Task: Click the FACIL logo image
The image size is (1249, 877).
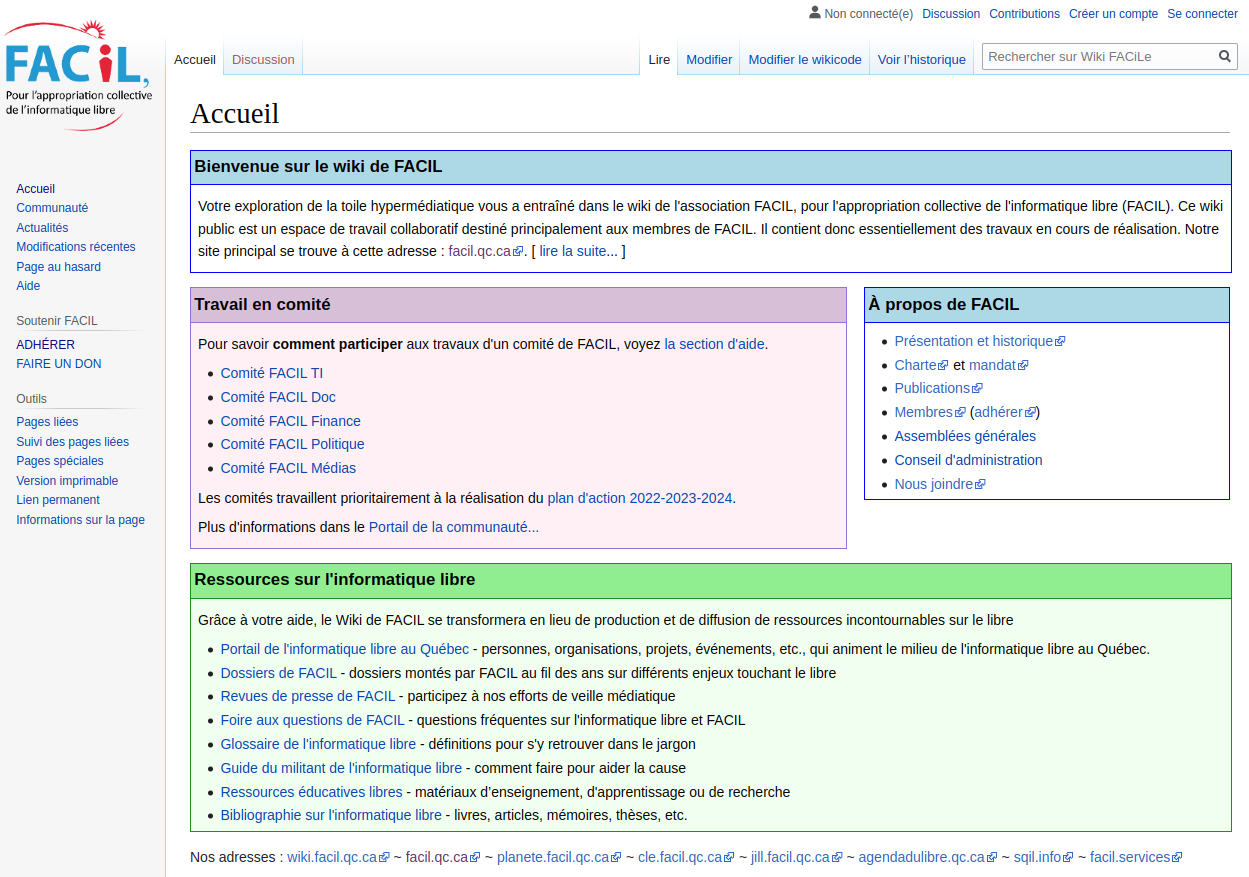Action: pos(78,75)
